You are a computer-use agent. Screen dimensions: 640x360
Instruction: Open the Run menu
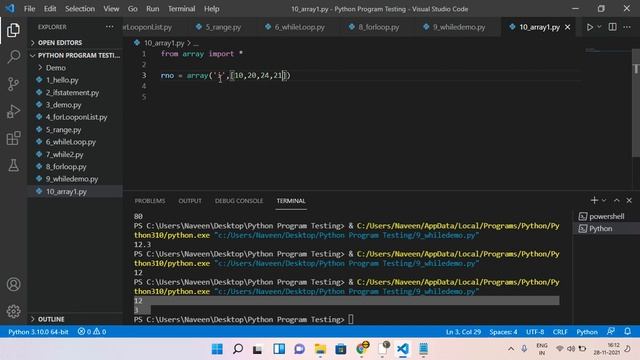(x=153, y=9)
